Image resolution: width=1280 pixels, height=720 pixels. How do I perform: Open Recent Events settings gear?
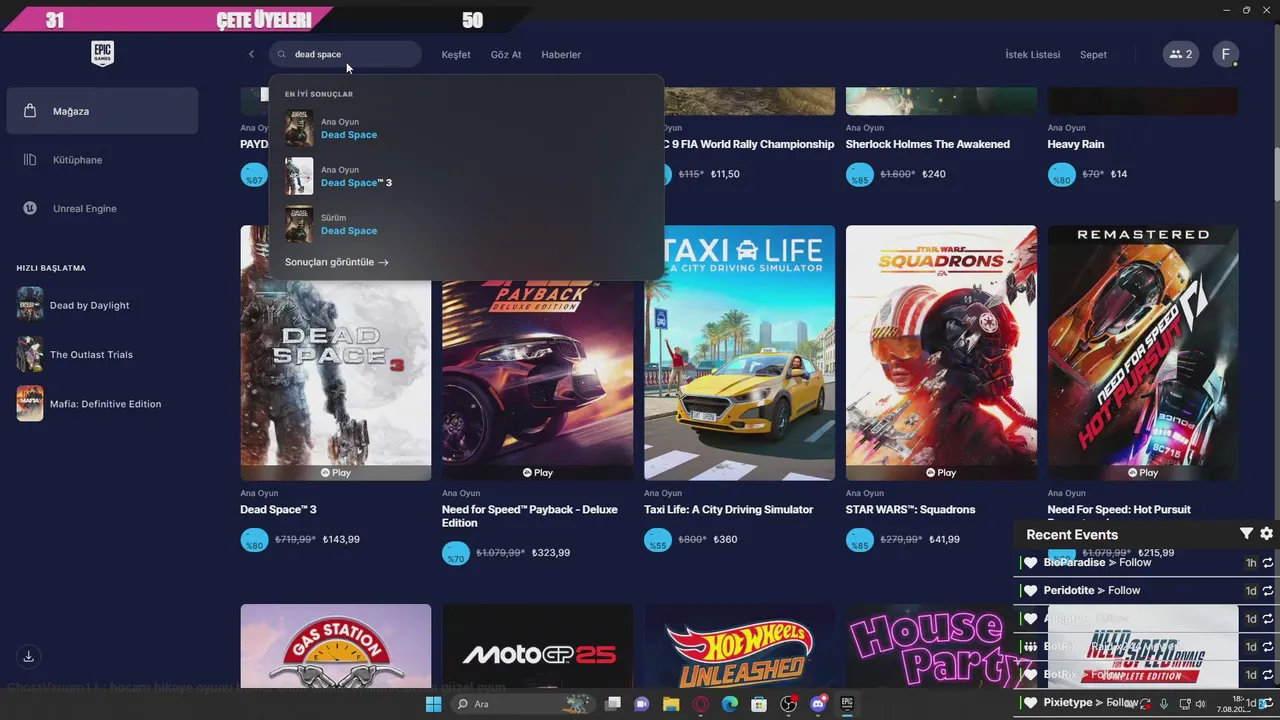click(x=1266, y=534)
